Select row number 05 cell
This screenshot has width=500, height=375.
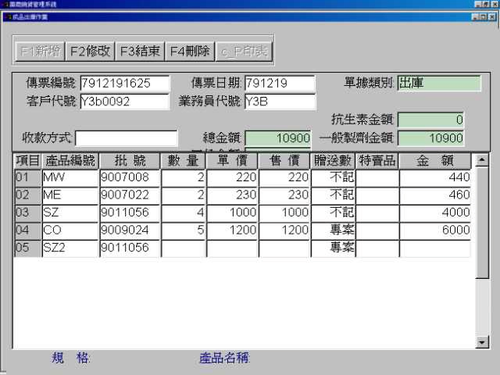tap(28, 248)
